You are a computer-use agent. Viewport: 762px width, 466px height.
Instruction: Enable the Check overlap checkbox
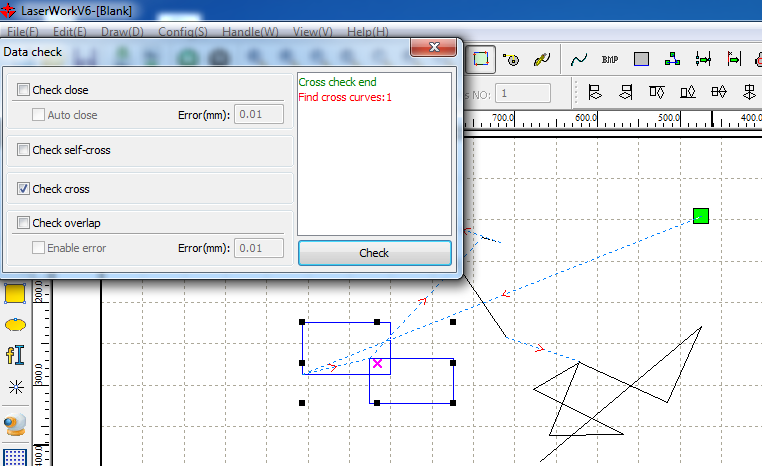pyautogui.click(x=24, y=223)
